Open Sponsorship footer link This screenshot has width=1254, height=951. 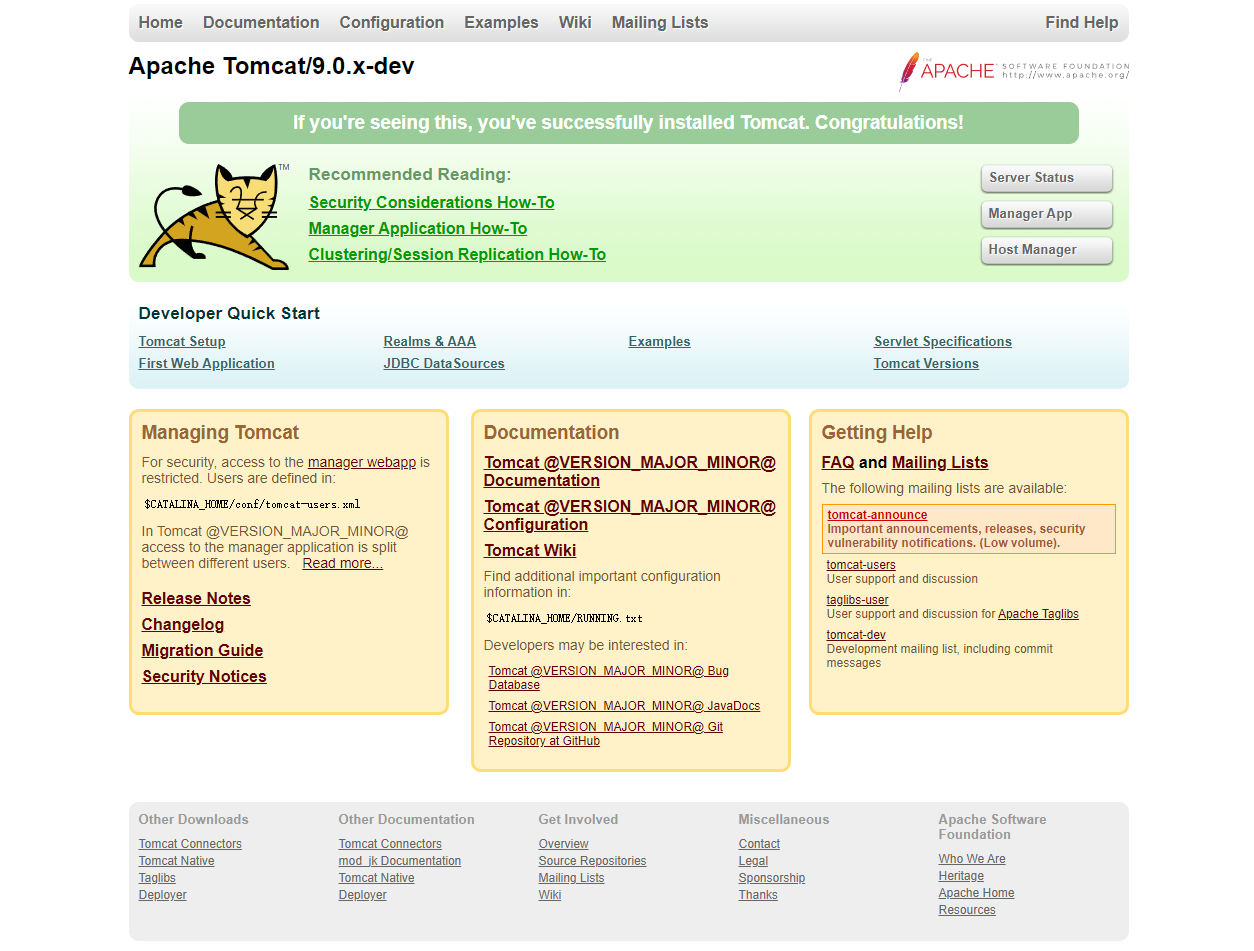click(x=772, y=878)
